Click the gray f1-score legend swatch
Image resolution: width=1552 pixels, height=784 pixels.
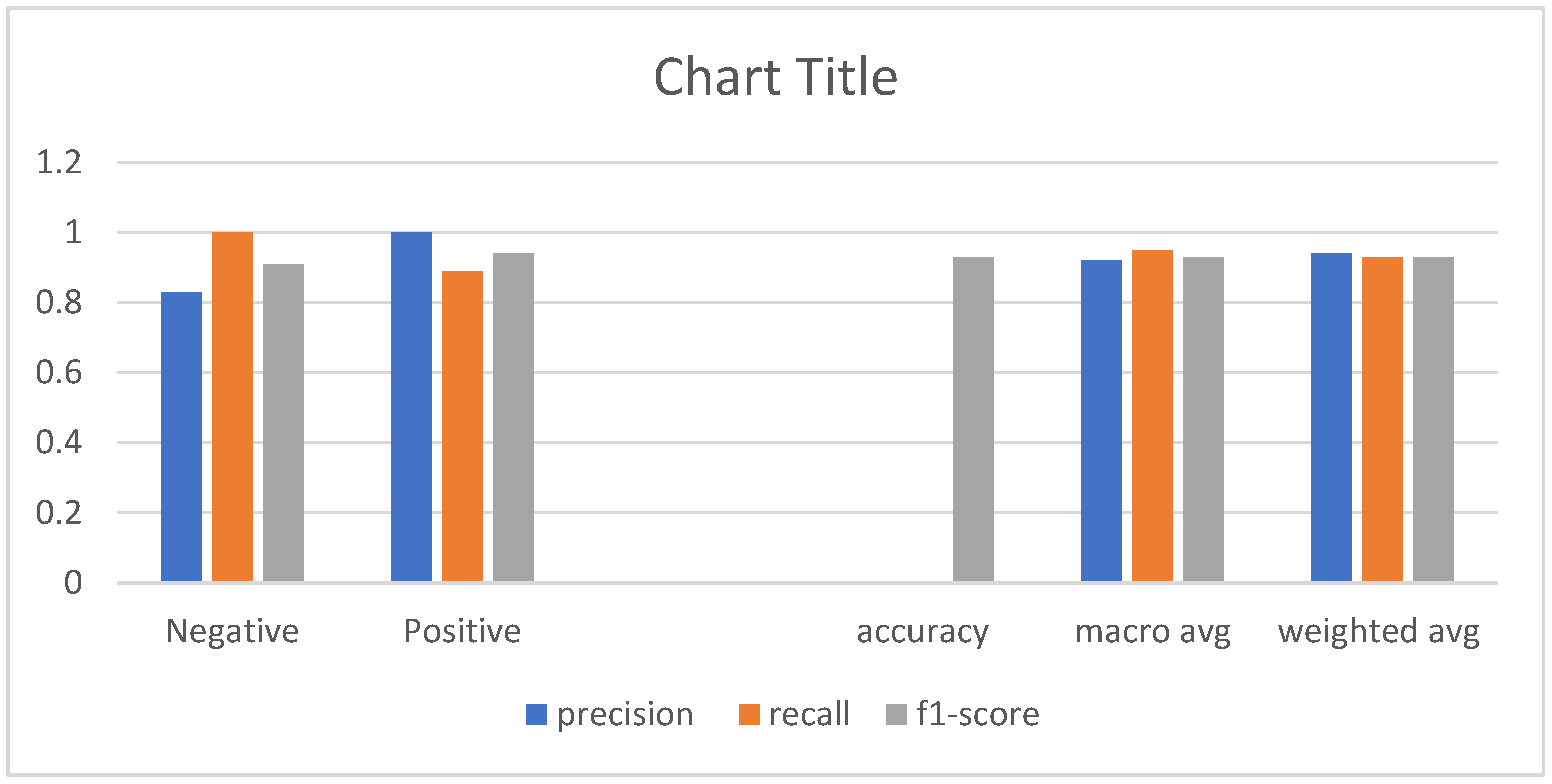click(x=896, y=715)
